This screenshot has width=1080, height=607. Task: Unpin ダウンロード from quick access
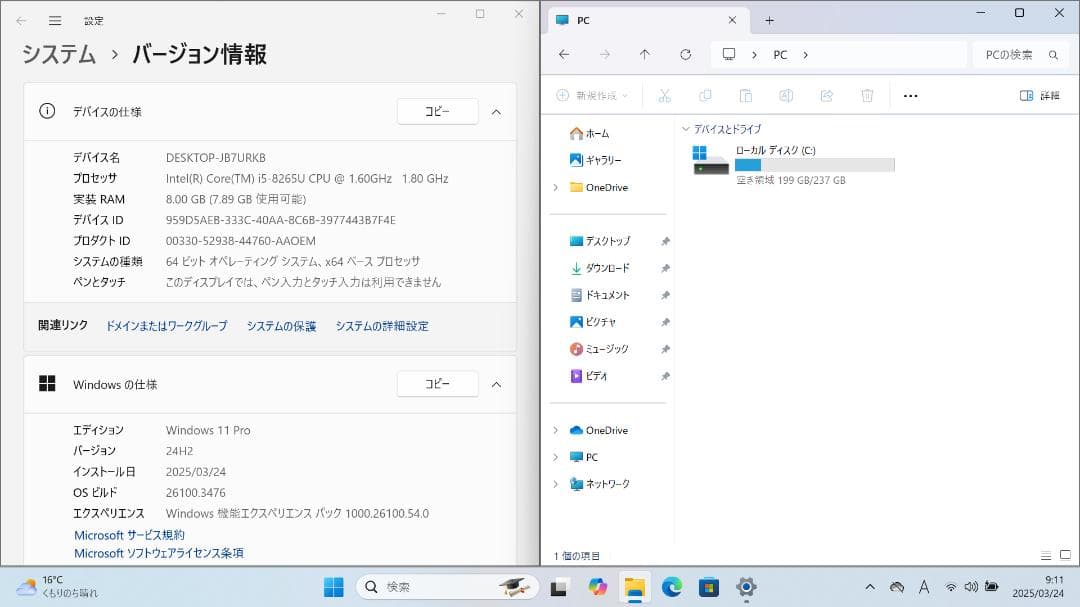point(664,268)
